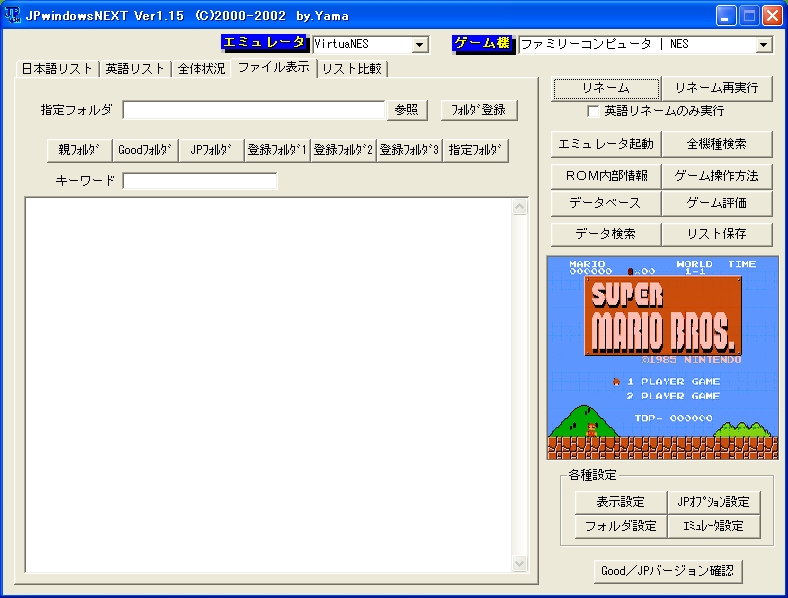Viewport: 788px width, 598px height.
Task: Close the JPwindowsNEXT window
Action: pos(772,16)
